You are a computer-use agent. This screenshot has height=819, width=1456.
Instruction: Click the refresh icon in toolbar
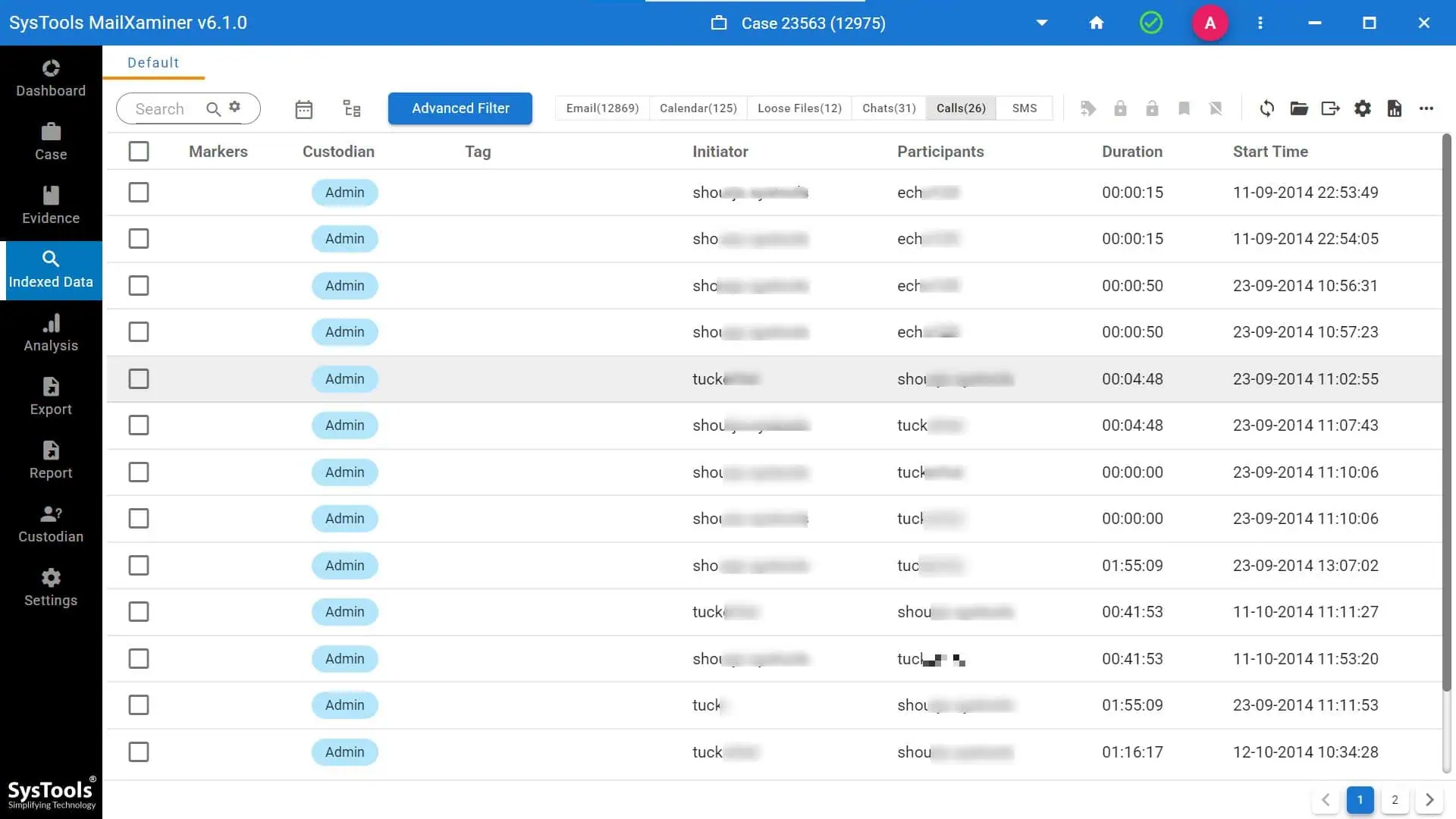1267,108
